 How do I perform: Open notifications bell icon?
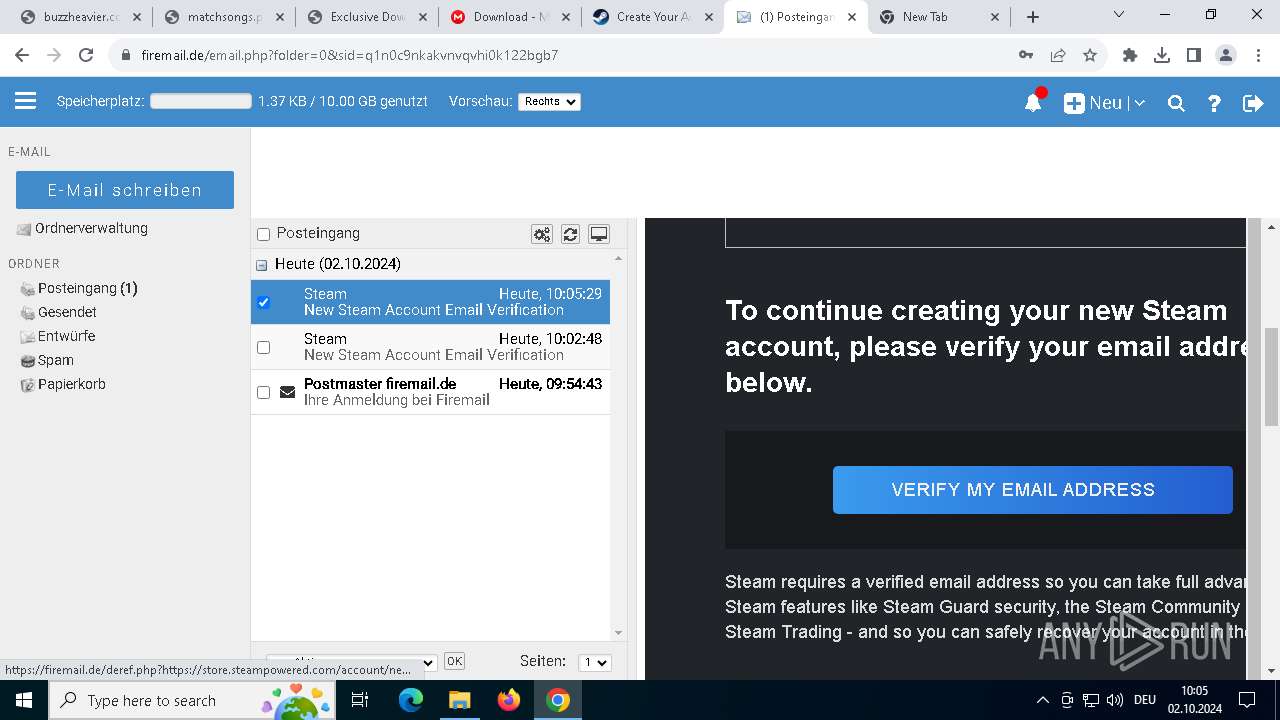[x=1034, y=102]
